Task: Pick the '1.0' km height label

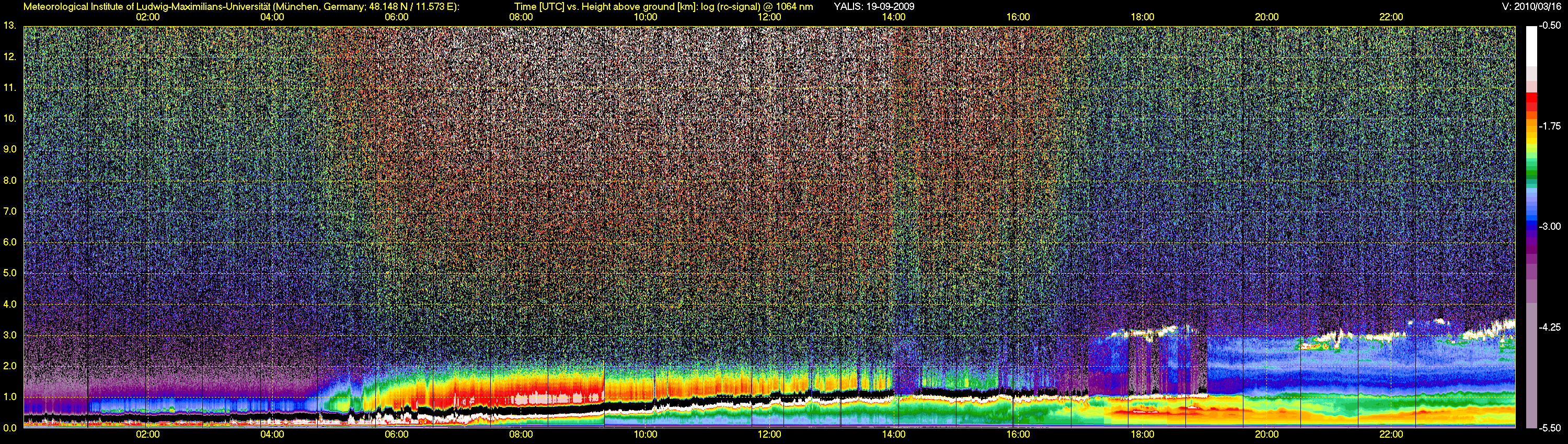Action: 9,396
